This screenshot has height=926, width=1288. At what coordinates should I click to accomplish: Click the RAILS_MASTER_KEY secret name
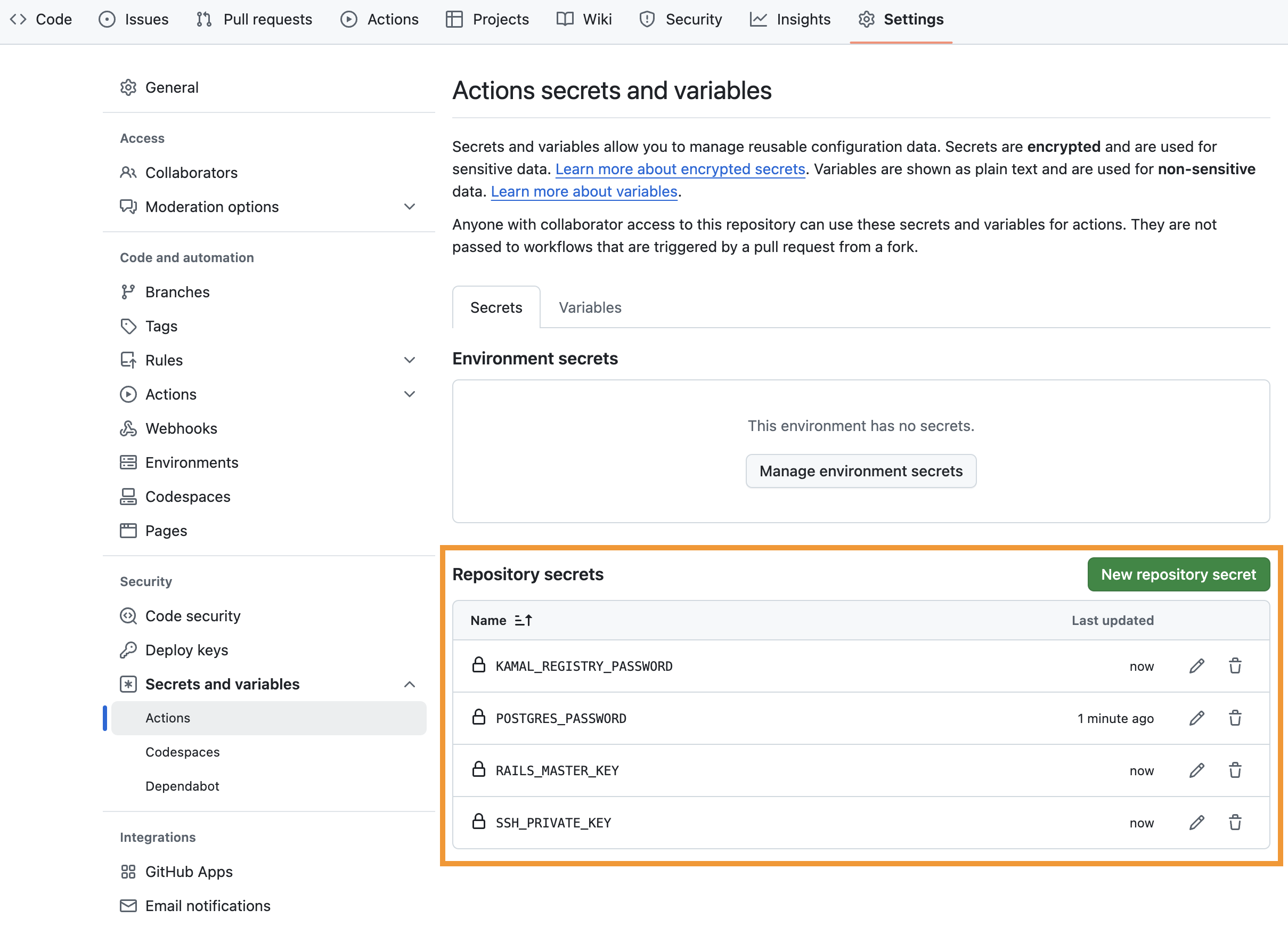(557, 771)
